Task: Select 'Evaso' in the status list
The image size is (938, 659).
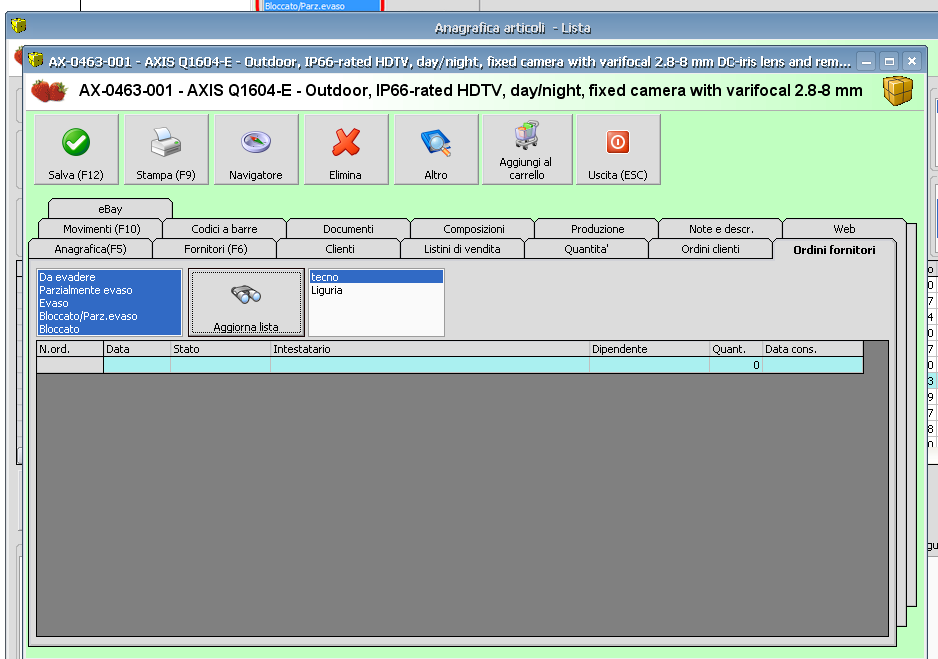Action: 109,303
